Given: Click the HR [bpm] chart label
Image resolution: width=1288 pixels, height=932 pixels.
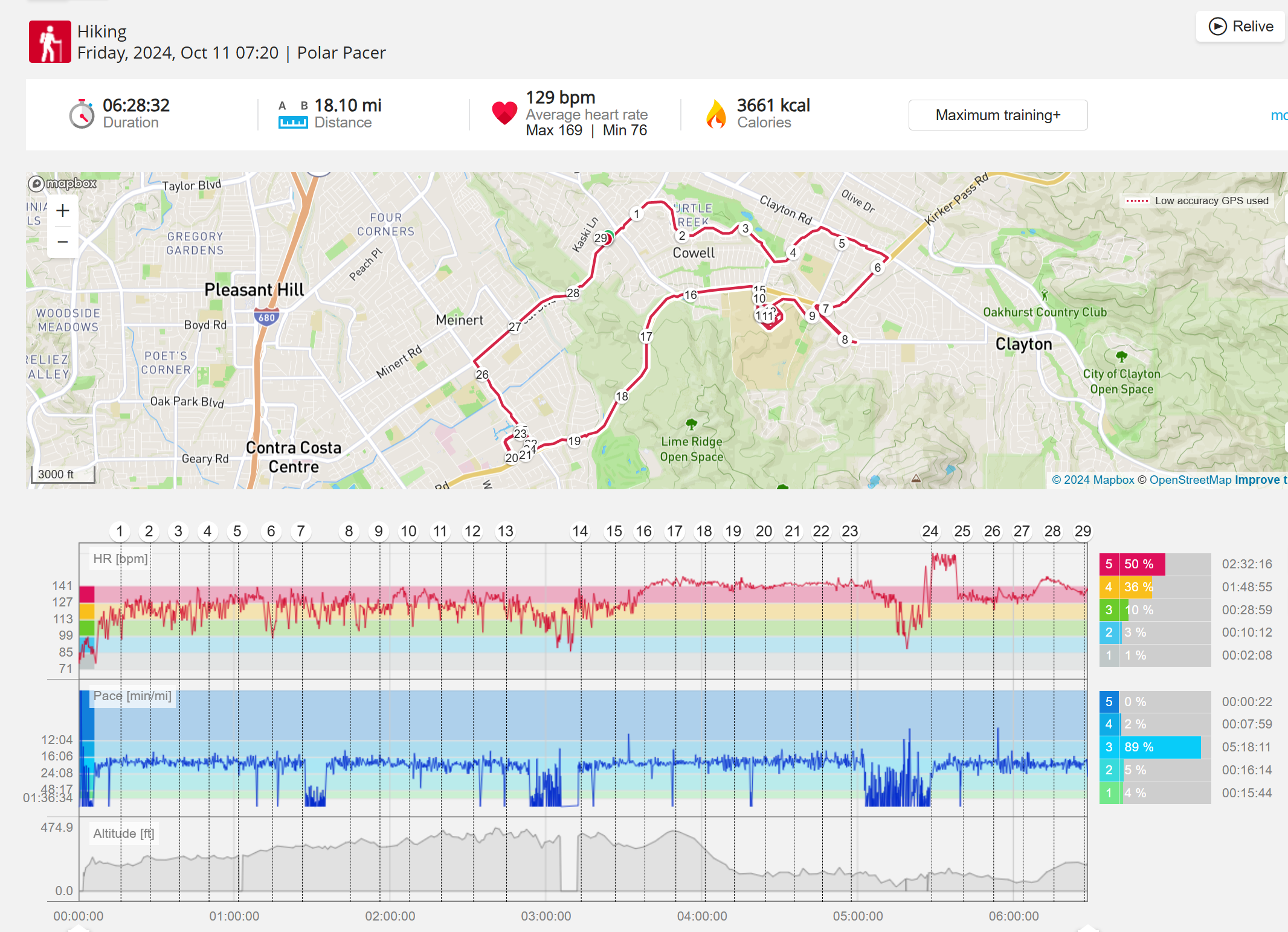Looking at the screenshot, I should pos(120,558).
